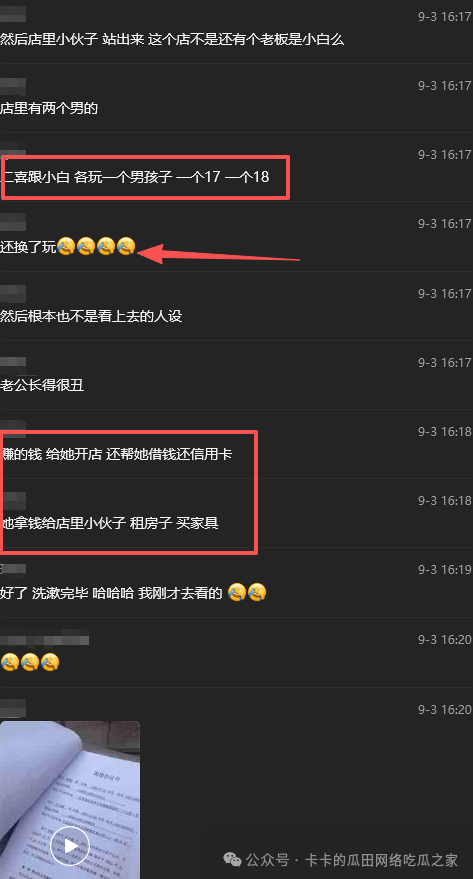This screenshot has width=473, height=879.
Task: Click blurred avatar above 老公长得很丑
Action: point(13,363)
